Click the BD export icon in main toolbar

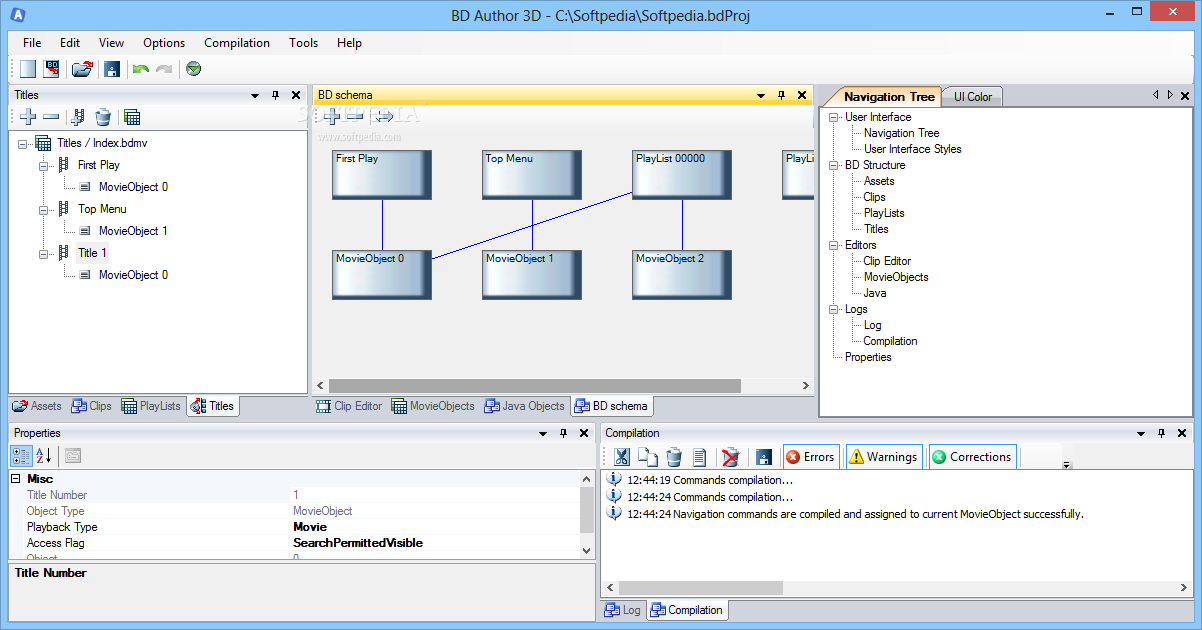(x=52, y=69)
